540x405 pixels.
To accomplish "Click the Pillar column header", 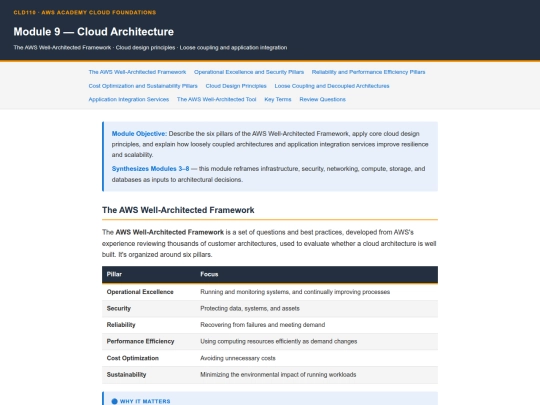I will point(114,274).
